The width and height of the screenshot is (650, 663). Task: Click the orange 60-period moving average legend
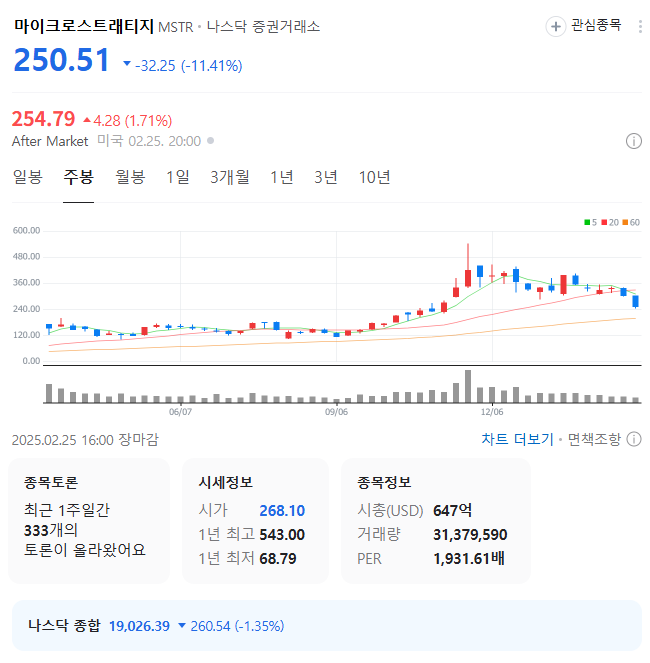pyautogui.click(x=631, y=222)
